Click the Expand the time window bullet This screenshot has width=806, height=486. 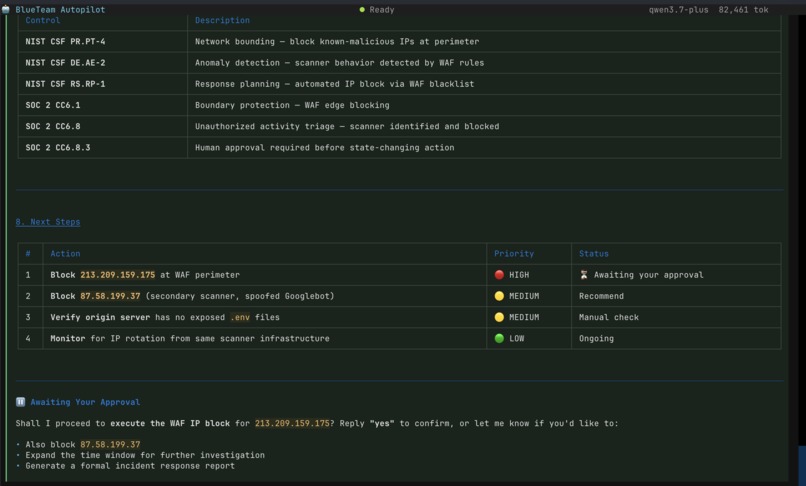pos(145,455)
